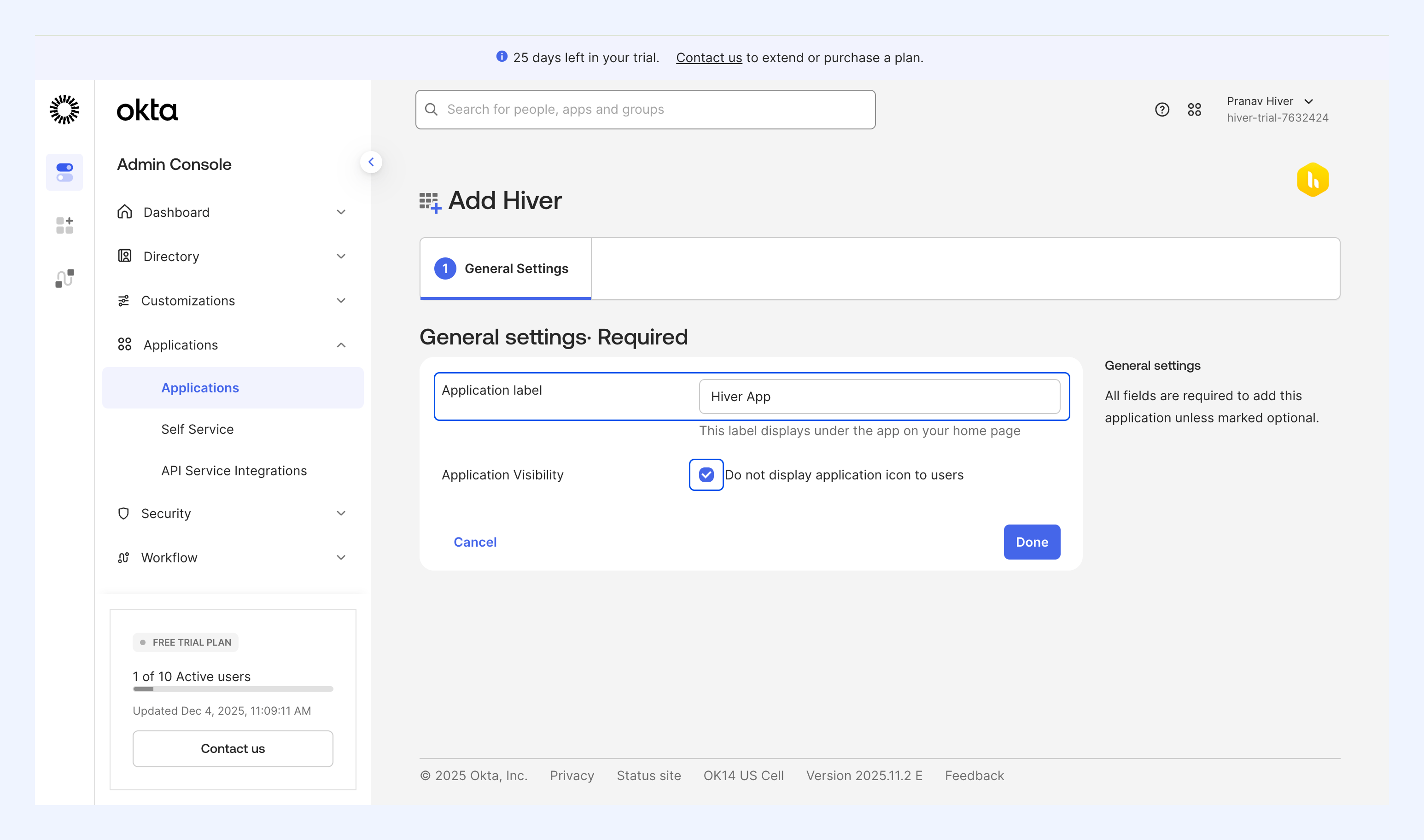Focus the search people, apps and groups field

tap(645, 109)
